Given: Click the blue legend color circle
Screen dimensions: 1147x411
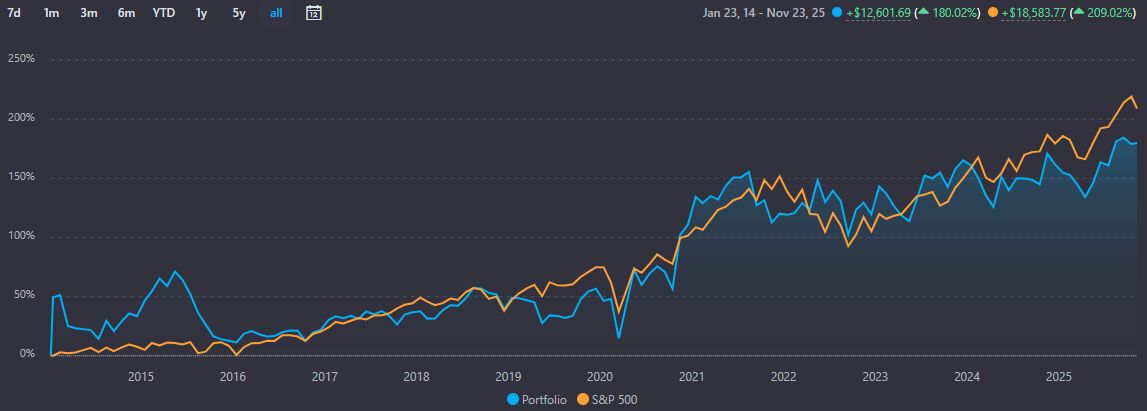Looking at the screenshot, I should pyautogui.click(x=515, y=399).
